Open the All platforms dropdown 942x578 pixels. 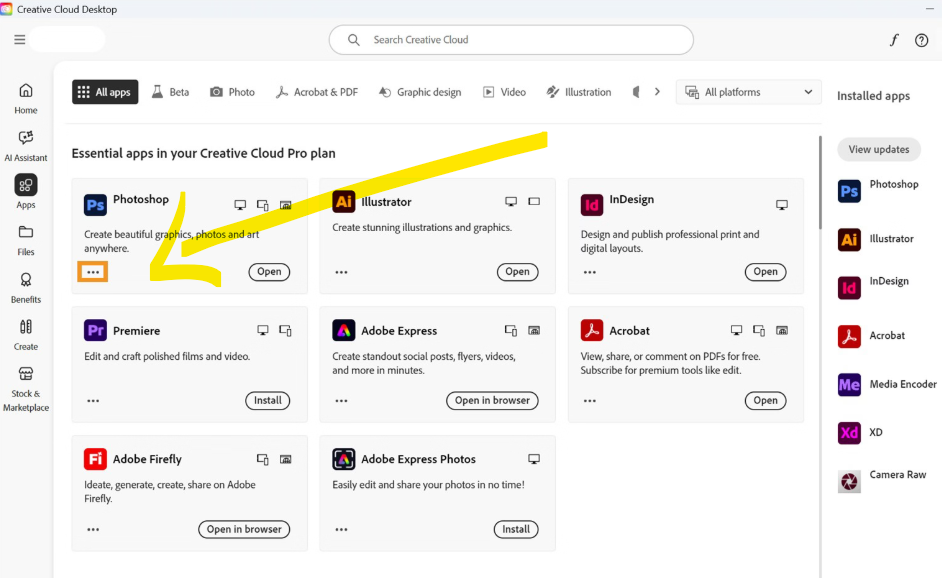click(749, 92)
